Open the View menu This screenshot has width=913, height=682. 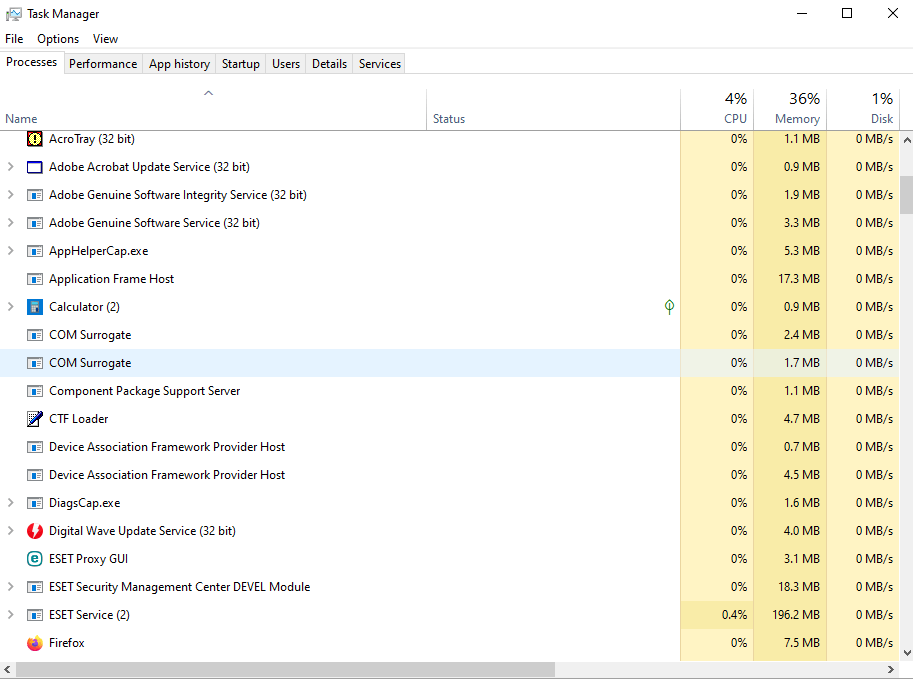pyautogui.click(x=105, y=38)
